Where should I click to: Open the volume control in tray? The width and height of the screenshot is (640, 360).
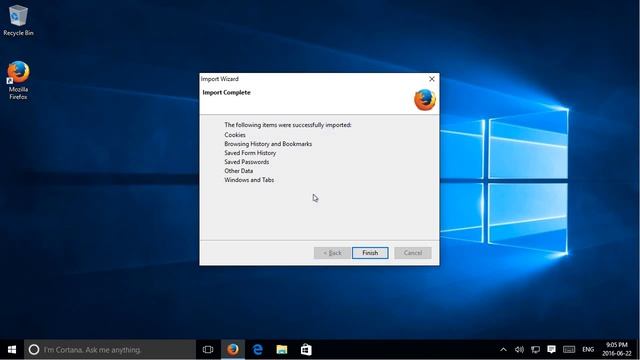click(x=519, y=350)
